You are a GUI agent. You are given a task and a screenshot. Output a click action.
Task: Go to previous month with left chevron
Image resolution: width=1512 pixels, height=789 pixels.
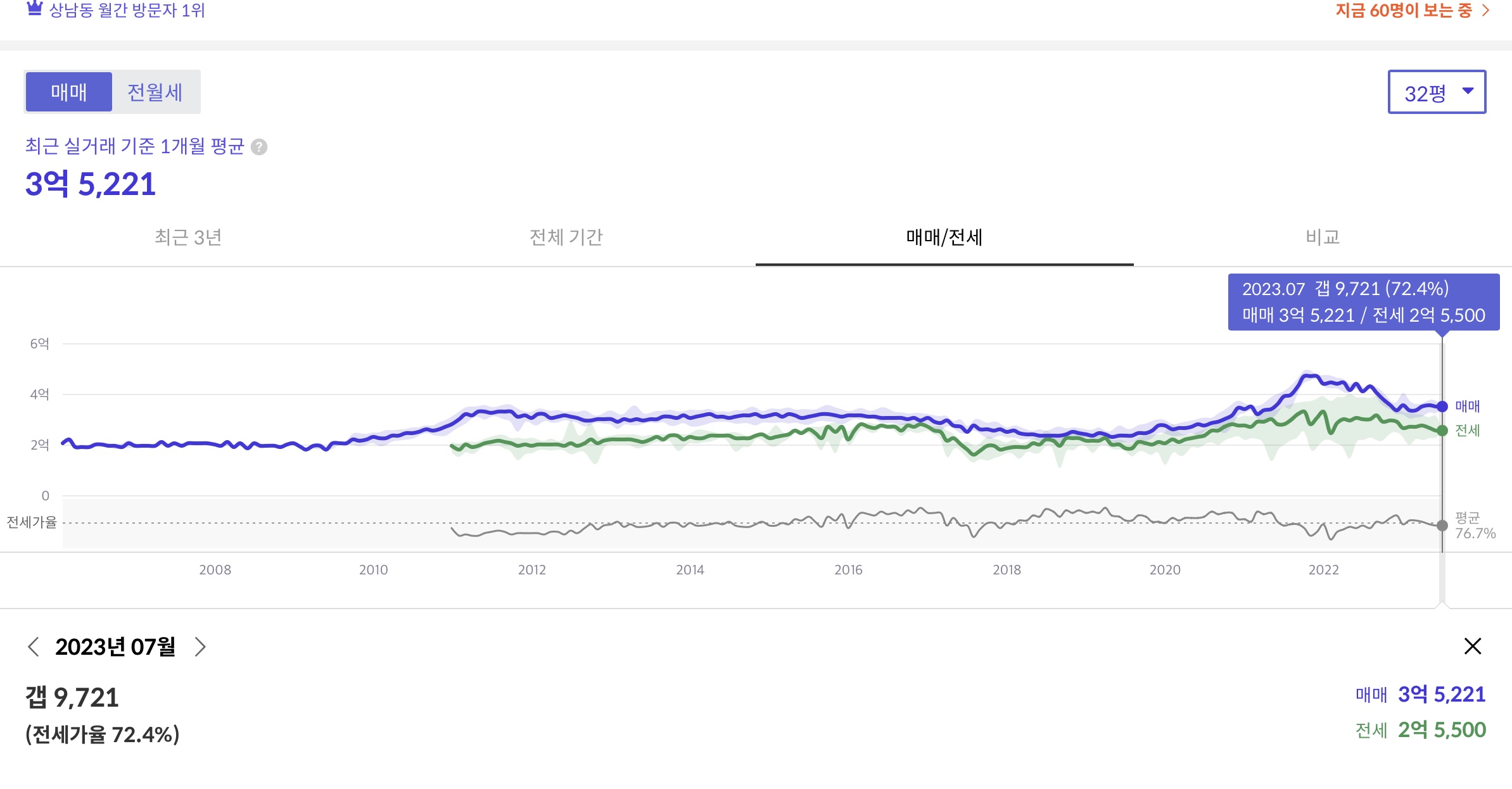click(34, 647)
